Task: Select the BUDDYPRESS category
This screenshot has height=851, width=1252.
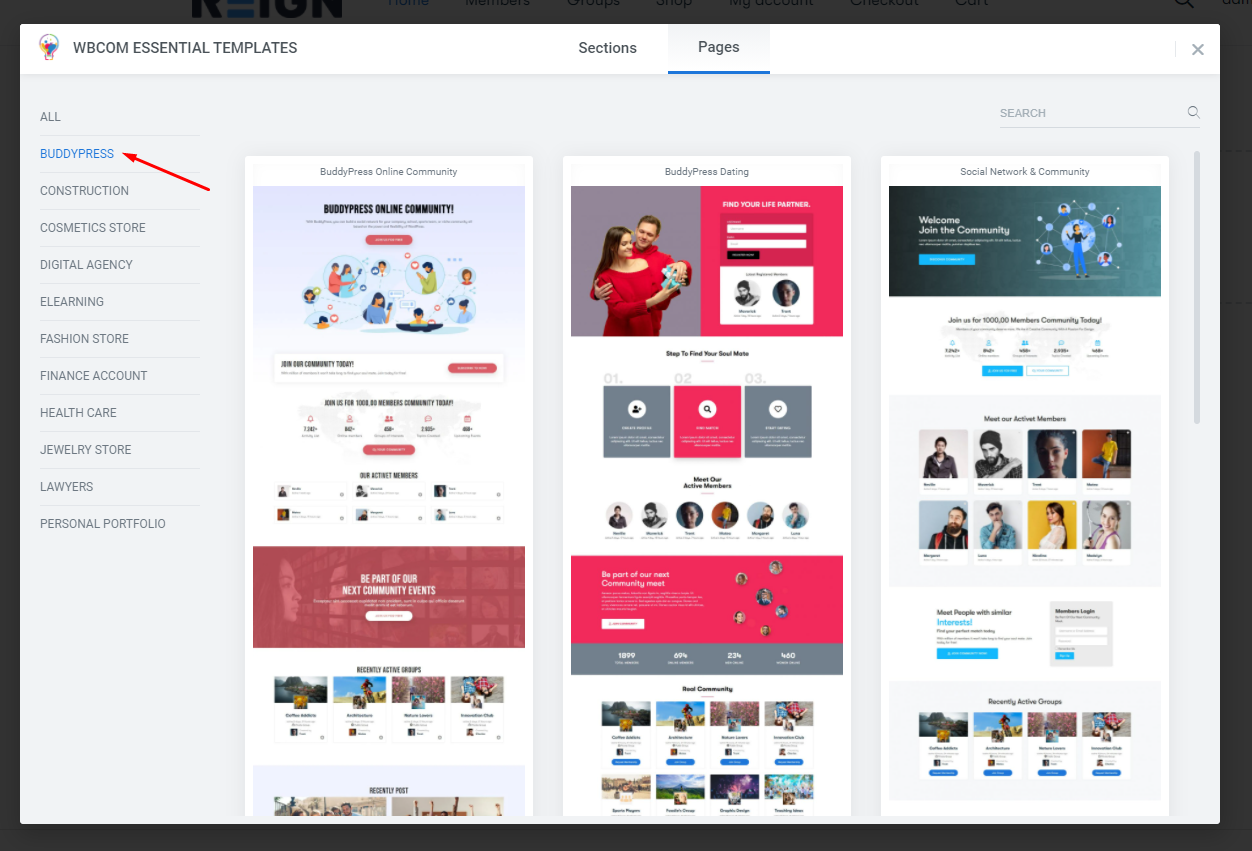Action: click(77, 154)
